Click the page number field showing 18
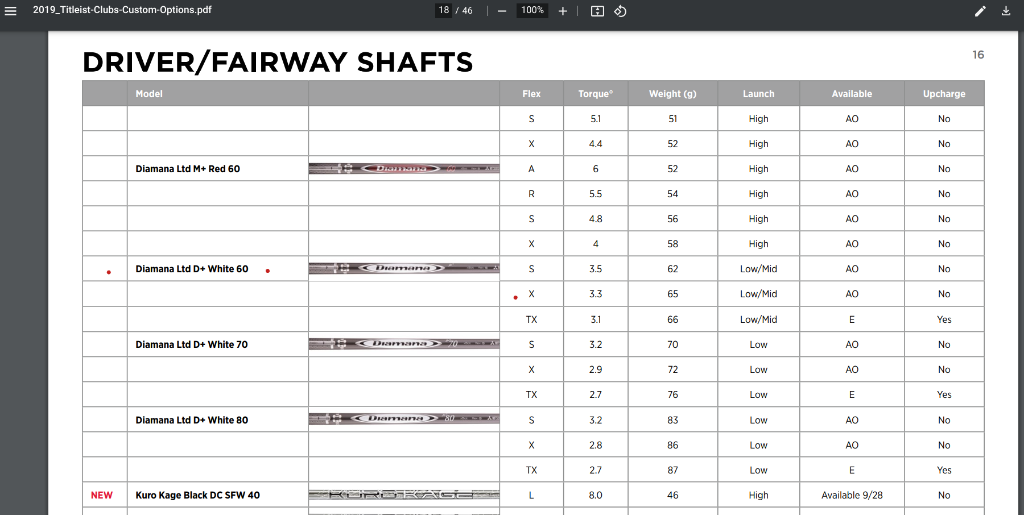Image resolution: width=1024 pixels, height=515 pixels. click(443, 10)
